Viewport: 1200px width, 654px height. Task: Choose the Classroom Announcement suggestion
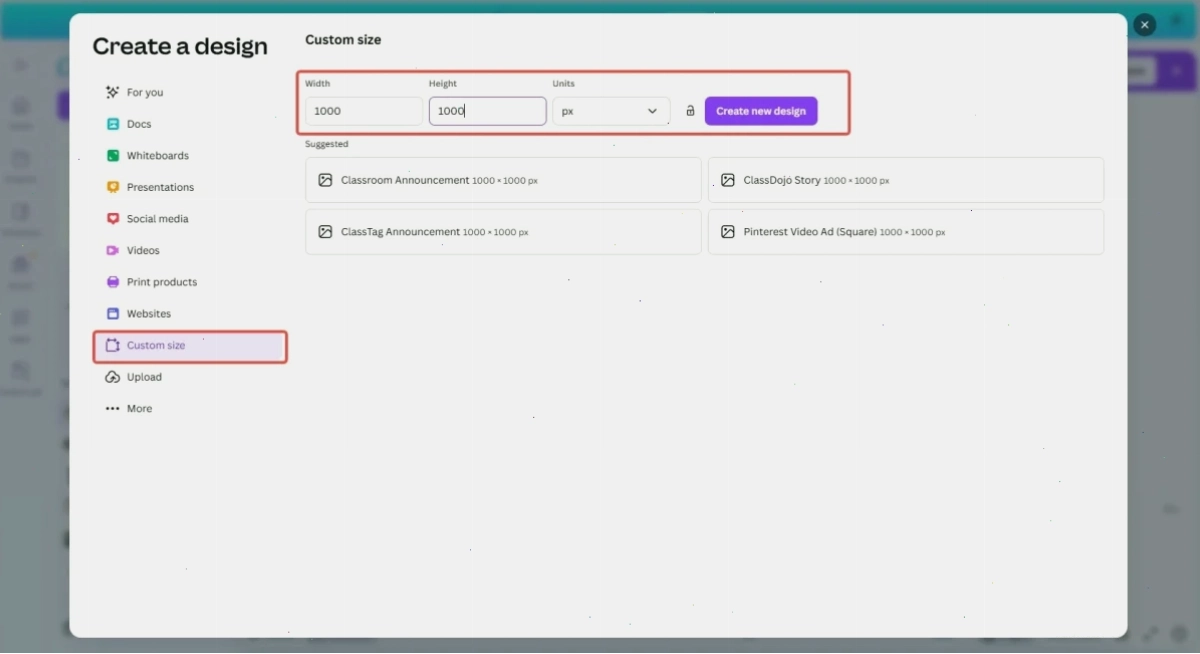pos(503,180)
